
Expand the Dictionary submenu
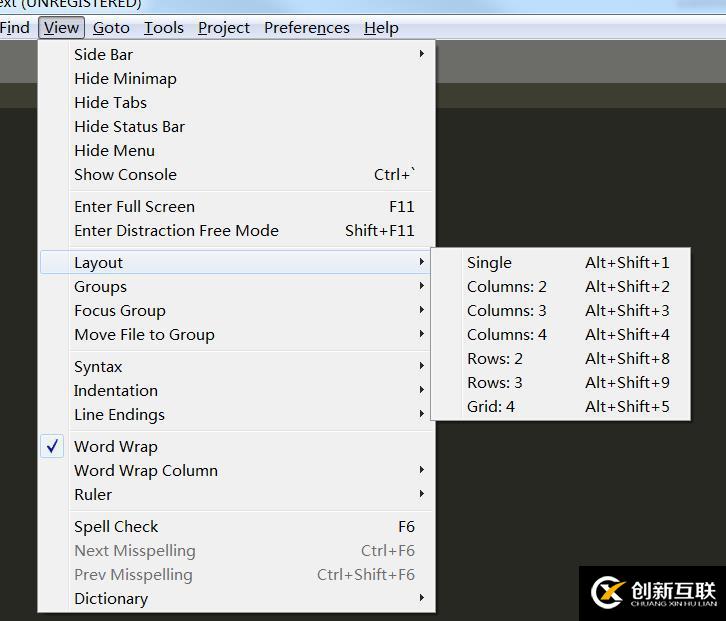tap(236, 599)
